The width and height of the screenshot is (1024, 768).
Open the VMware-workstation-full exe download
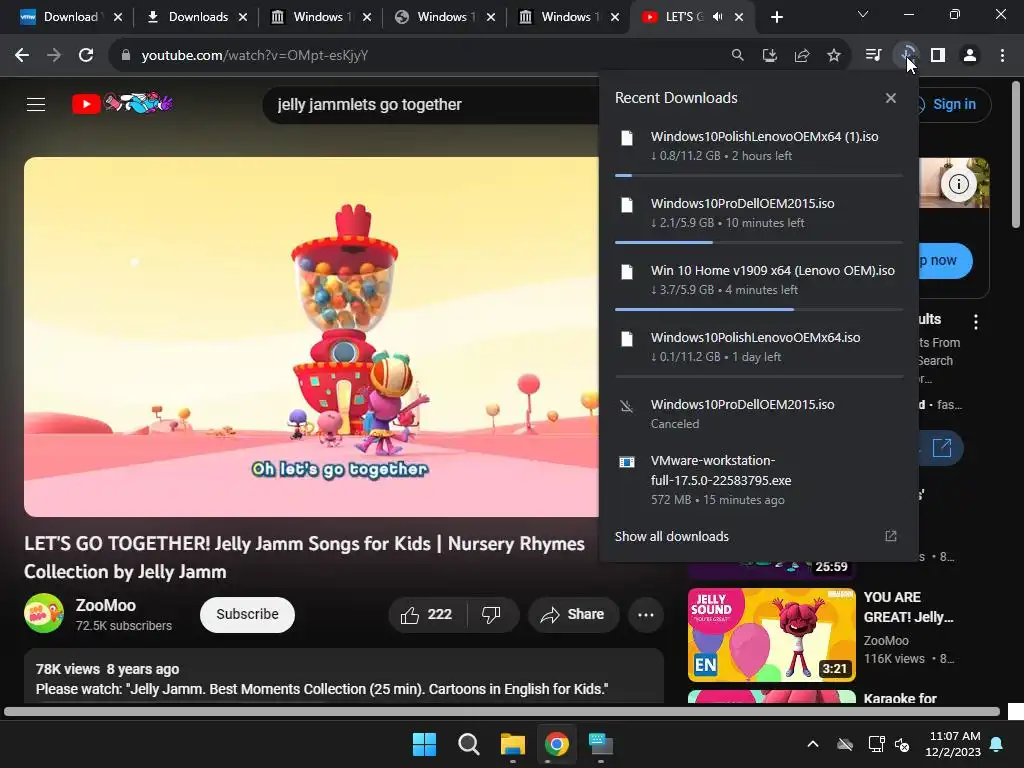(x=759, y=480)
